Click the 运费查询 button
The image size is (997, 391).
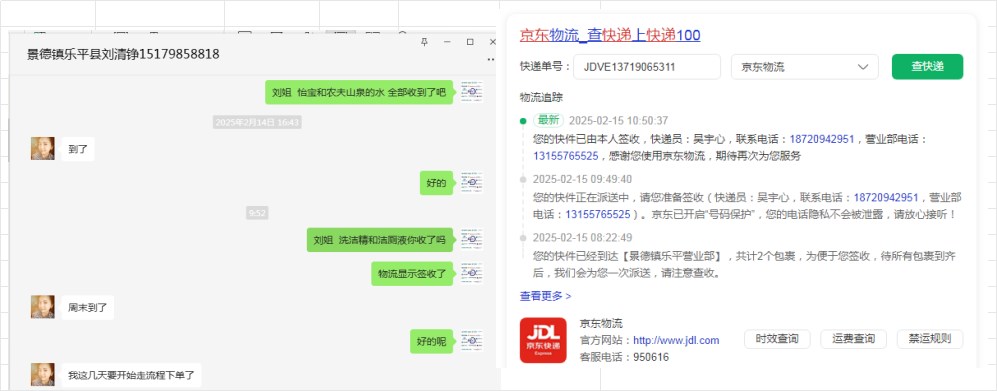(x=853, y=339)
